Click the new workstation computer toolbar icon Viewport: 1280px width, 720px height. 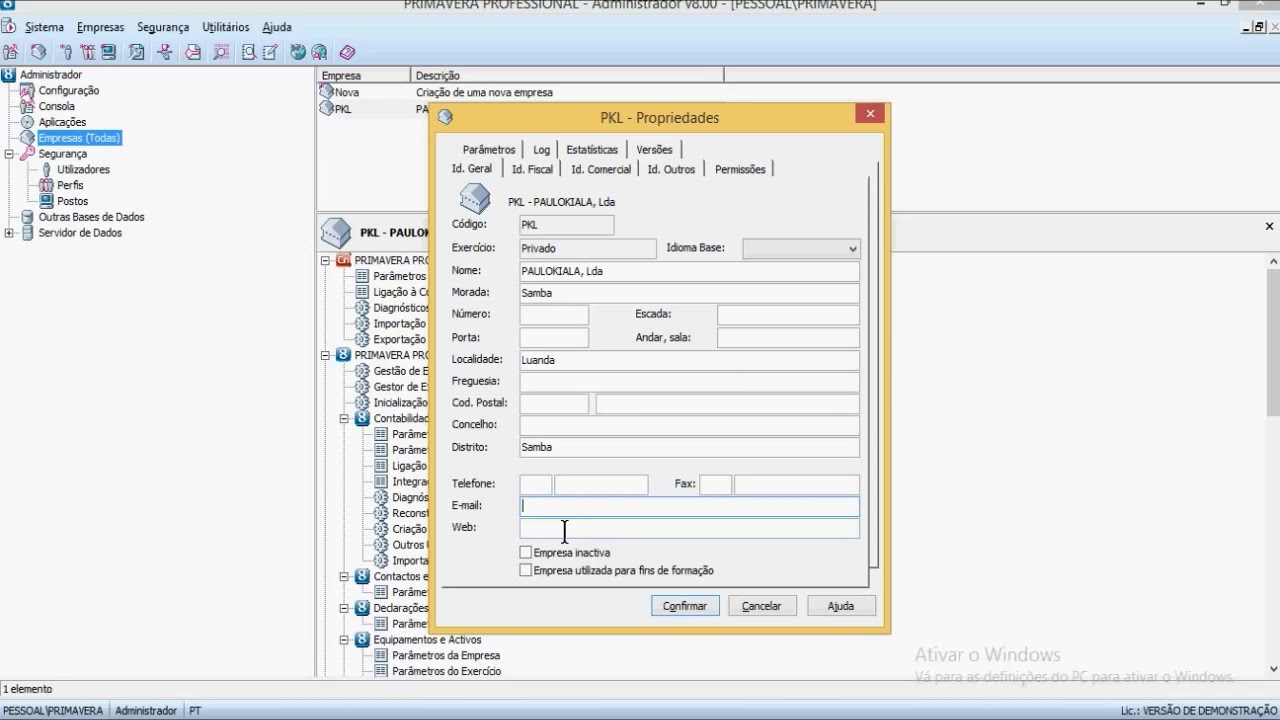[108, 52]
